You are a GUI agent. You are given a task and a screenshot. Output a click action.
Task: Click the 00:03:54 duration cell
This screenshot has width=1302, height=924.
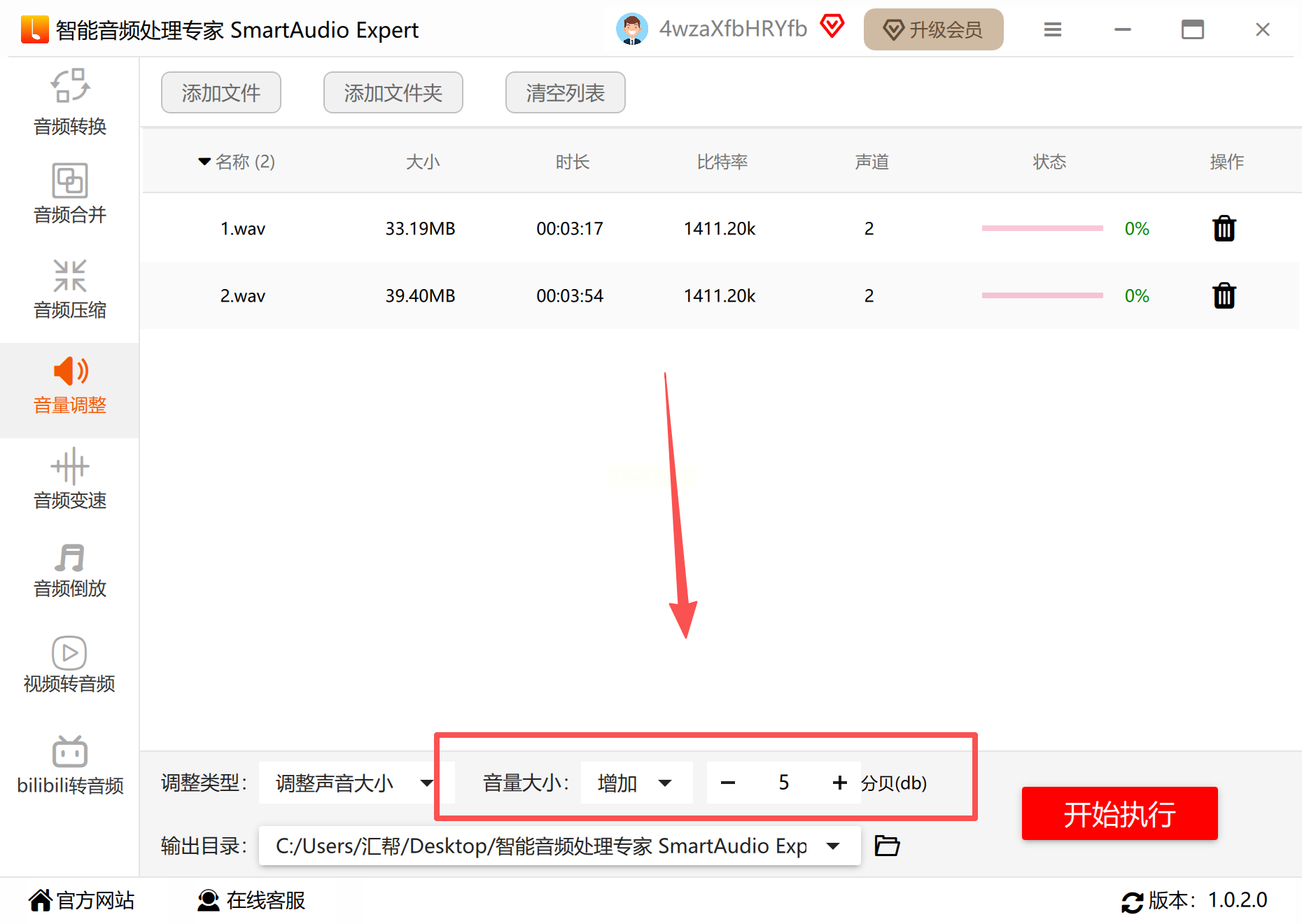click(x=570, y=296)
